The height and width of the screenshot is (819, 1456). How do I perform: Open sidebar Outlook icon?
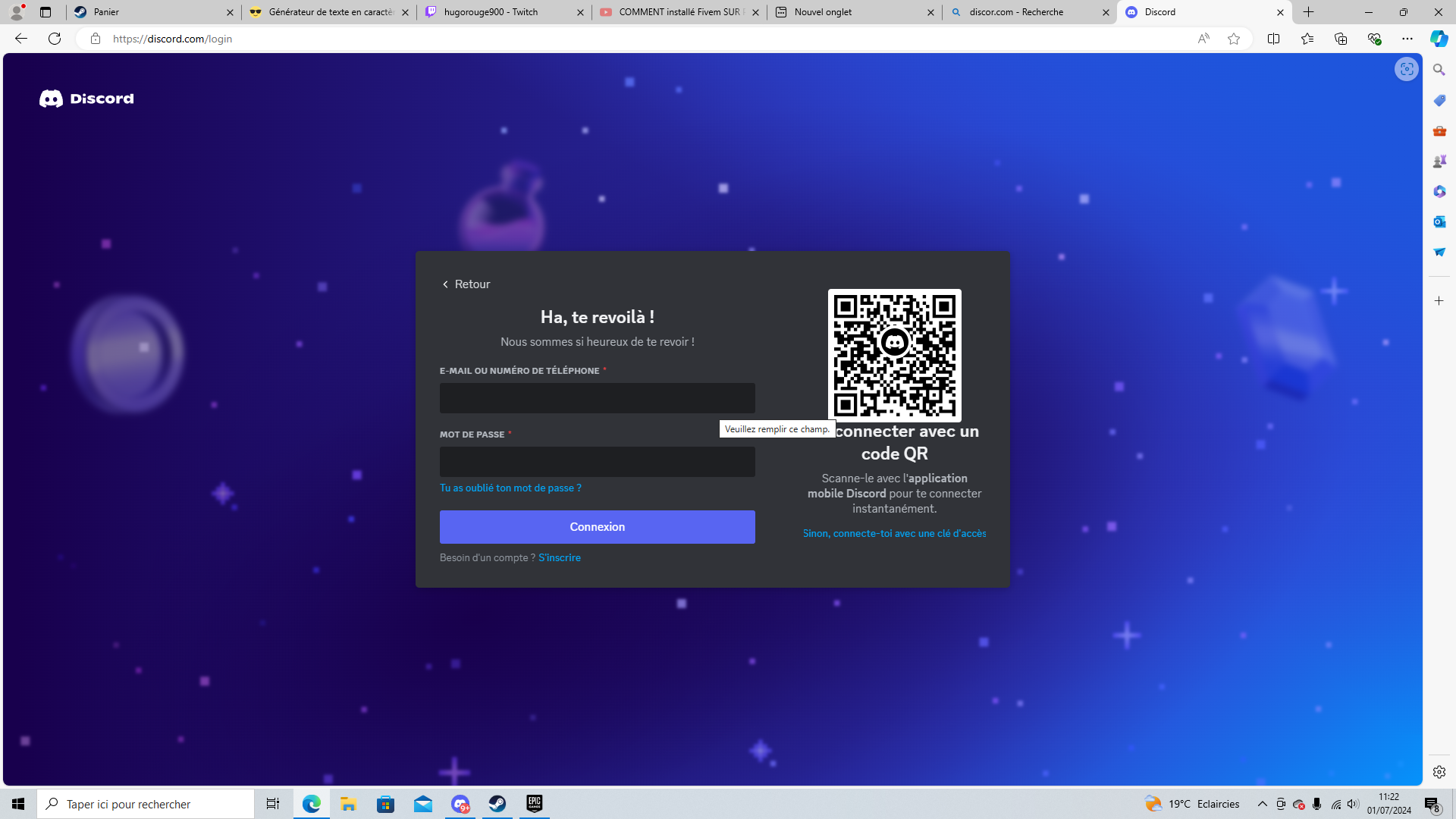(x=1439, y=221)
